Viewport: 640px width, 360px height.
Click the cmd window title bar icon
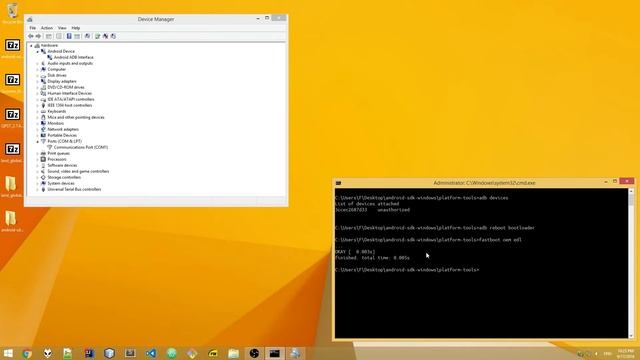[x=338, y=183]
